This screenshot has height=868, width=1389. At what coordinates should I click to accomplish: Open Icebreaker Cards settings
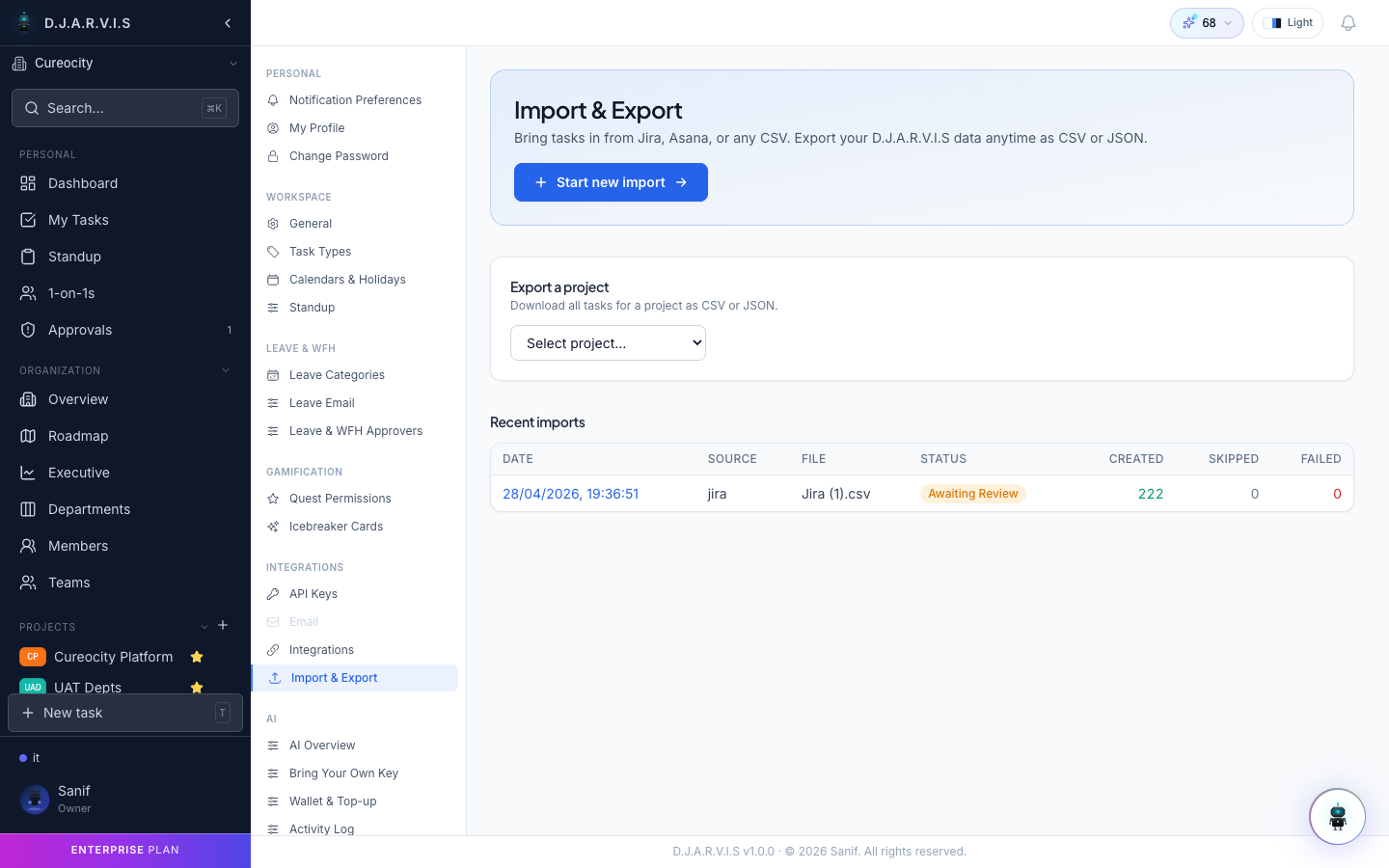pyautogui.click(x=355, y=527)
